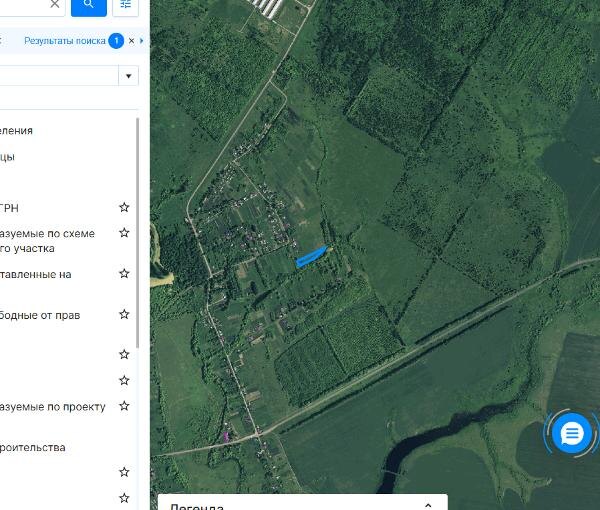600x510 pixels.
Task: Close the Результаты поиска tab
Action: pos(131,41)
